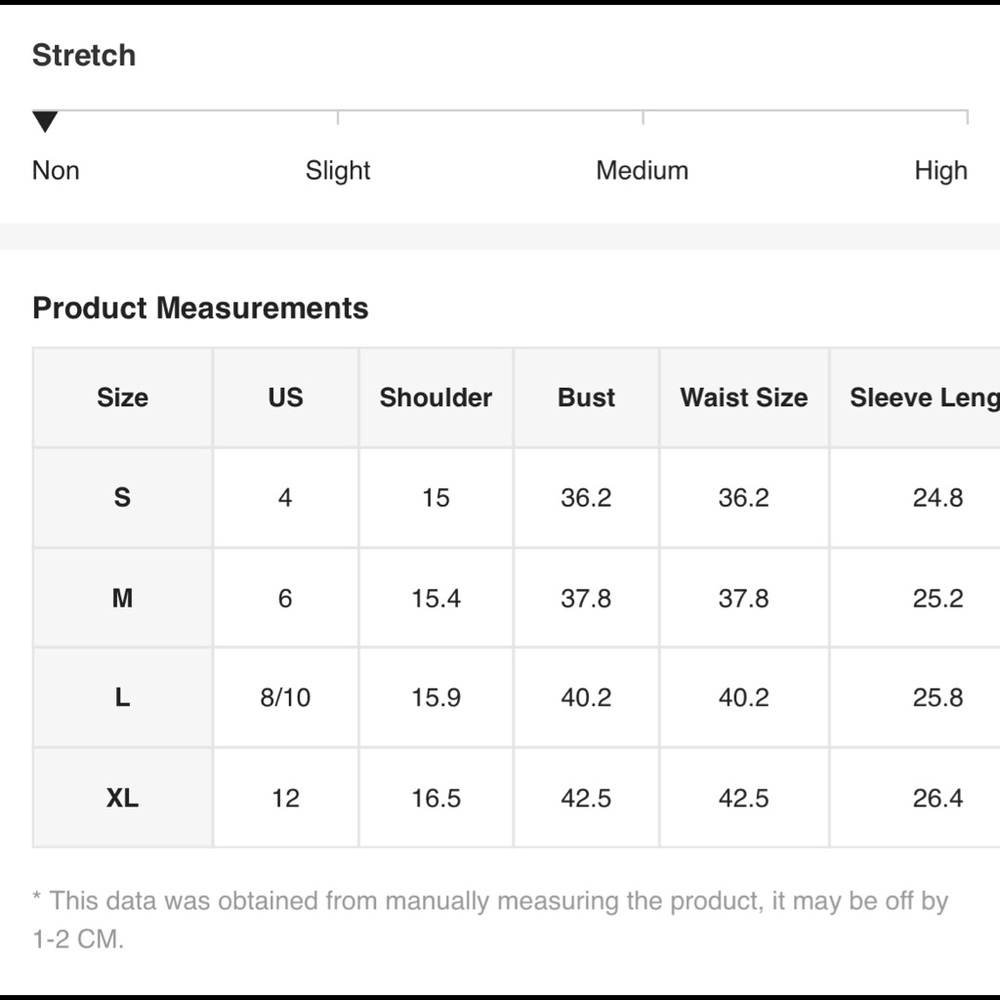
Task: Click the Shoulder column header
Action: tap(436, 397)
